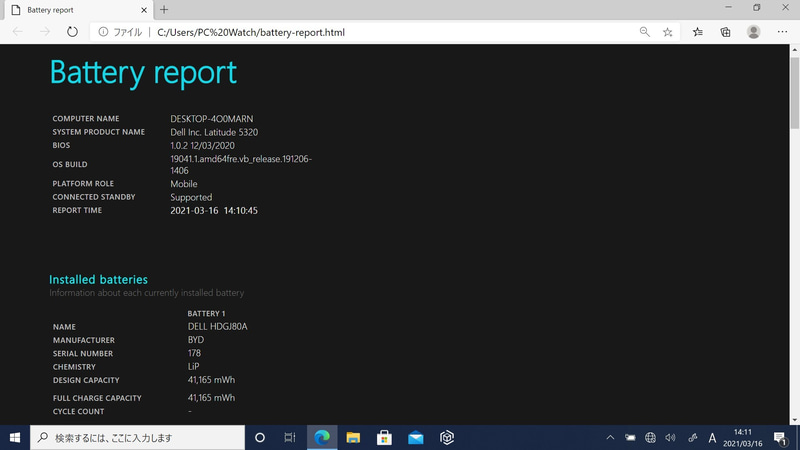The height and width of the screenshot is (450, 800).
Task: Select battery name DELL HDGJ80A
Action: tap(217, 327)
